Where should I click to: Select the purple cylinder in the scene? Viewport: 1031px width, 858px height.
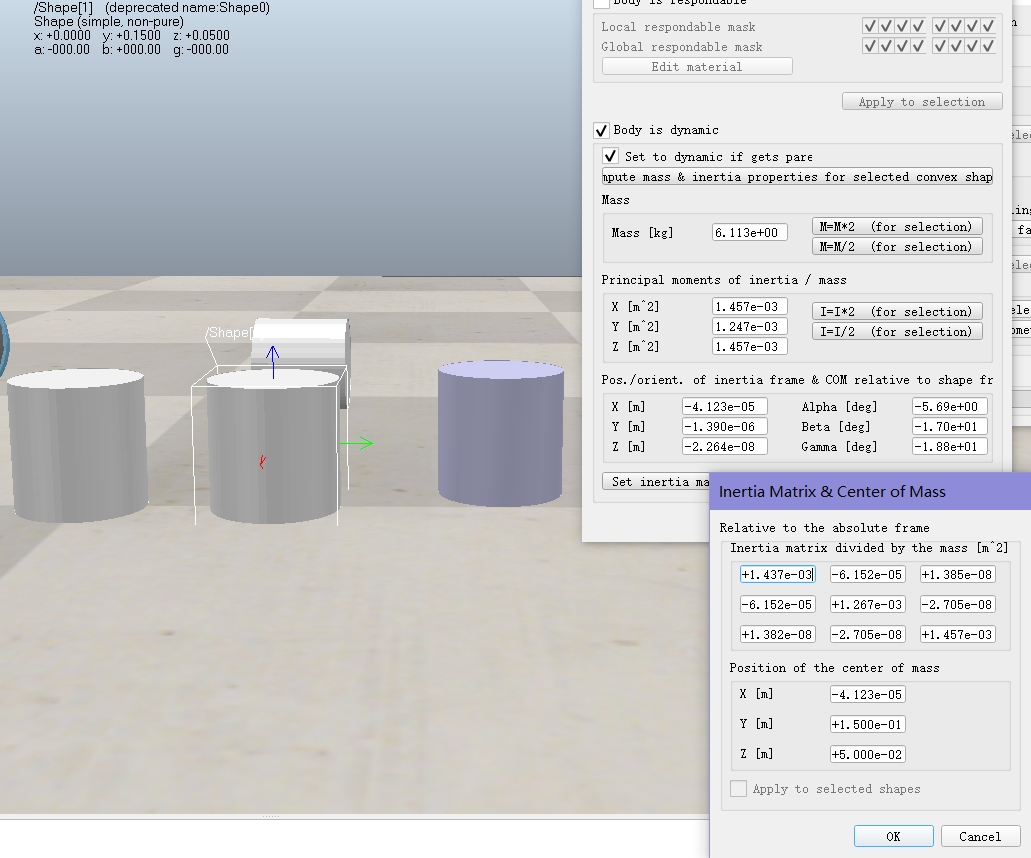point(500,435)
